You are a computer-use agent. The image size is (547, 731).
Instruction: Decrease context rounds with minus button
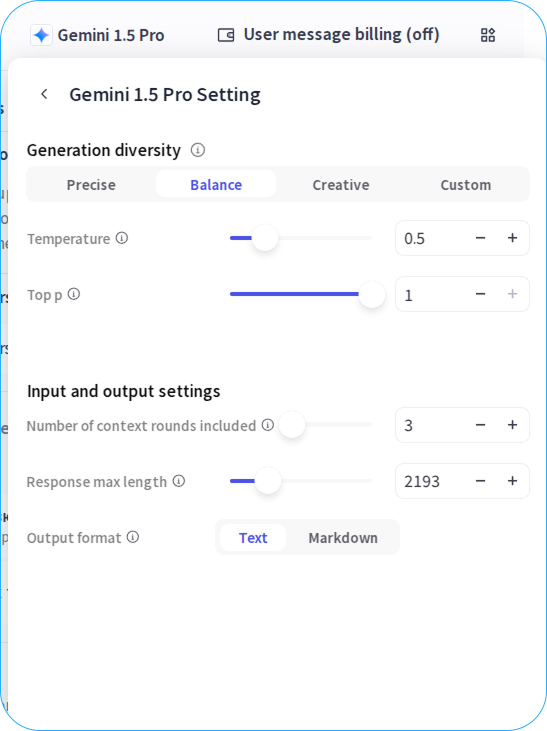480,425
